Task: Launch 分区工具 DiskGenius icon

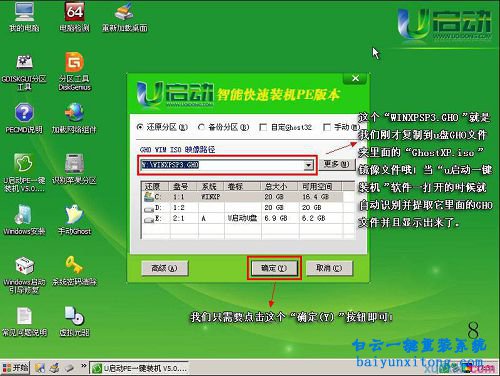Action: pyautogui.click(x=74, y=72)
